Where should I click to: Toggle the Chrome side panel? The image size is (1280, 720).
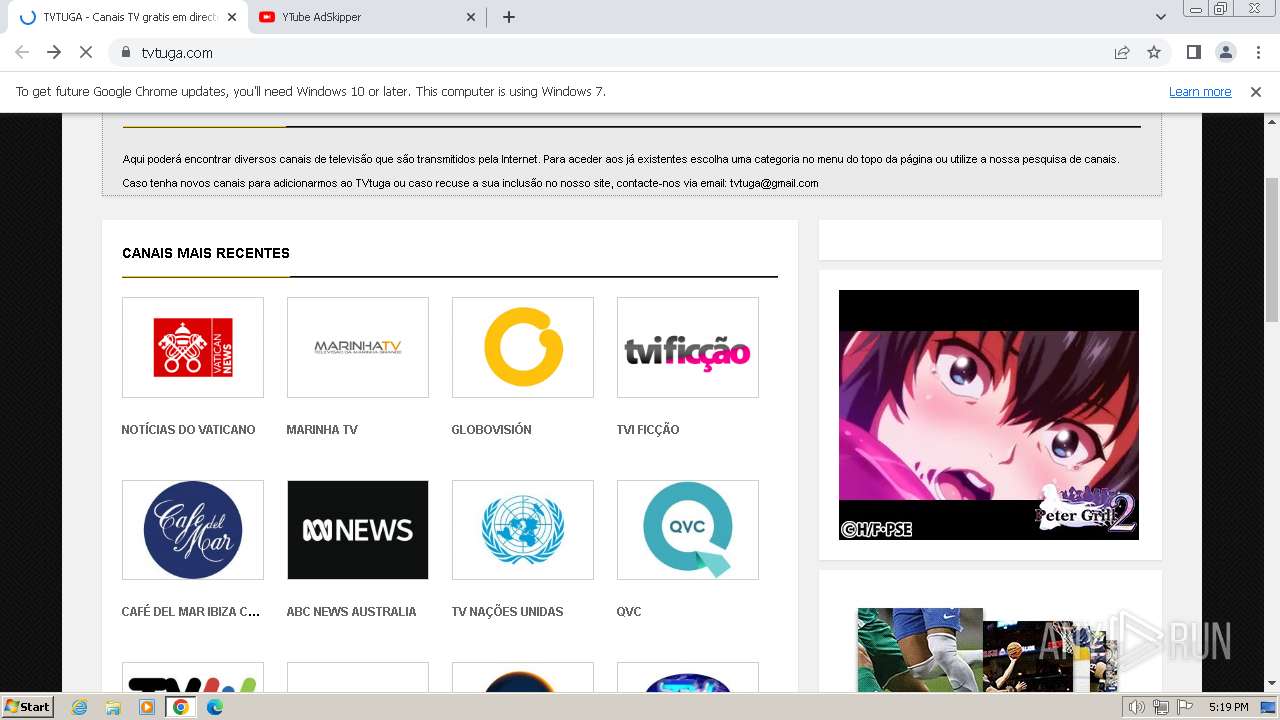1193,52
